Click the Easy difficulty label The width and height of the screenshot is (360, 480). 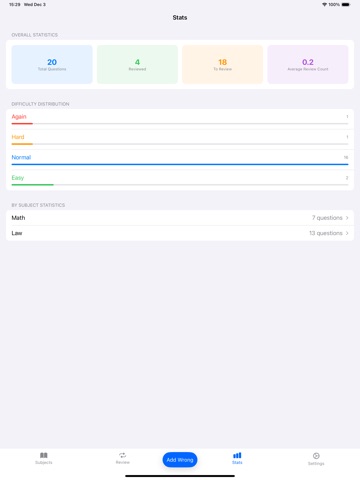pos(18,178)
